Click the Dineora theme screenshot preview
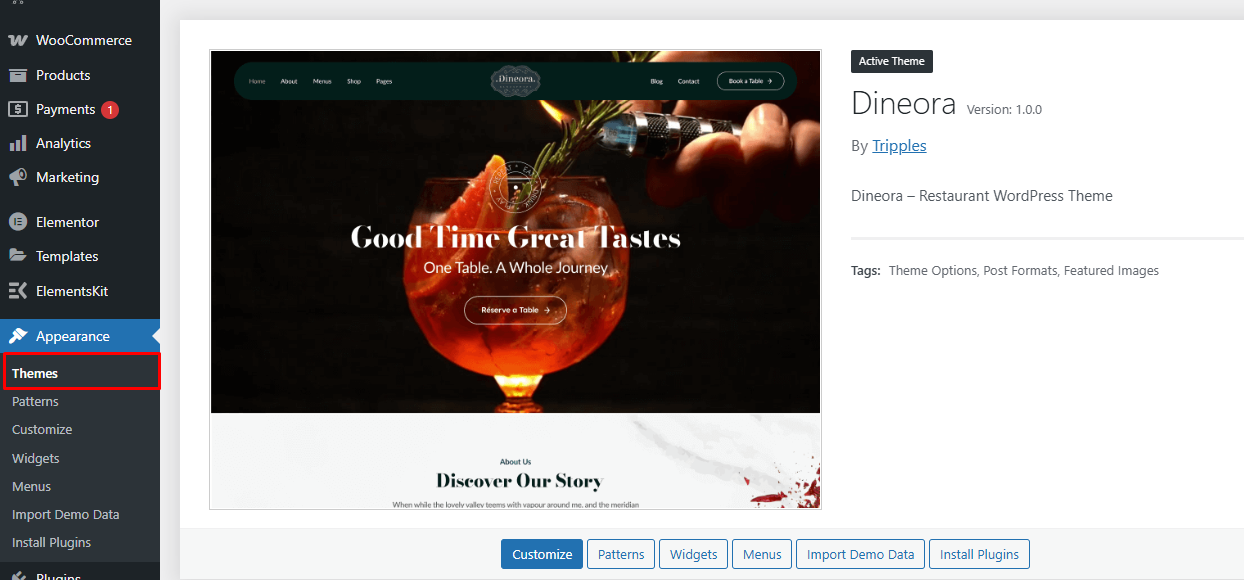This screenshot has height=580, width=1244. (515, 280)
